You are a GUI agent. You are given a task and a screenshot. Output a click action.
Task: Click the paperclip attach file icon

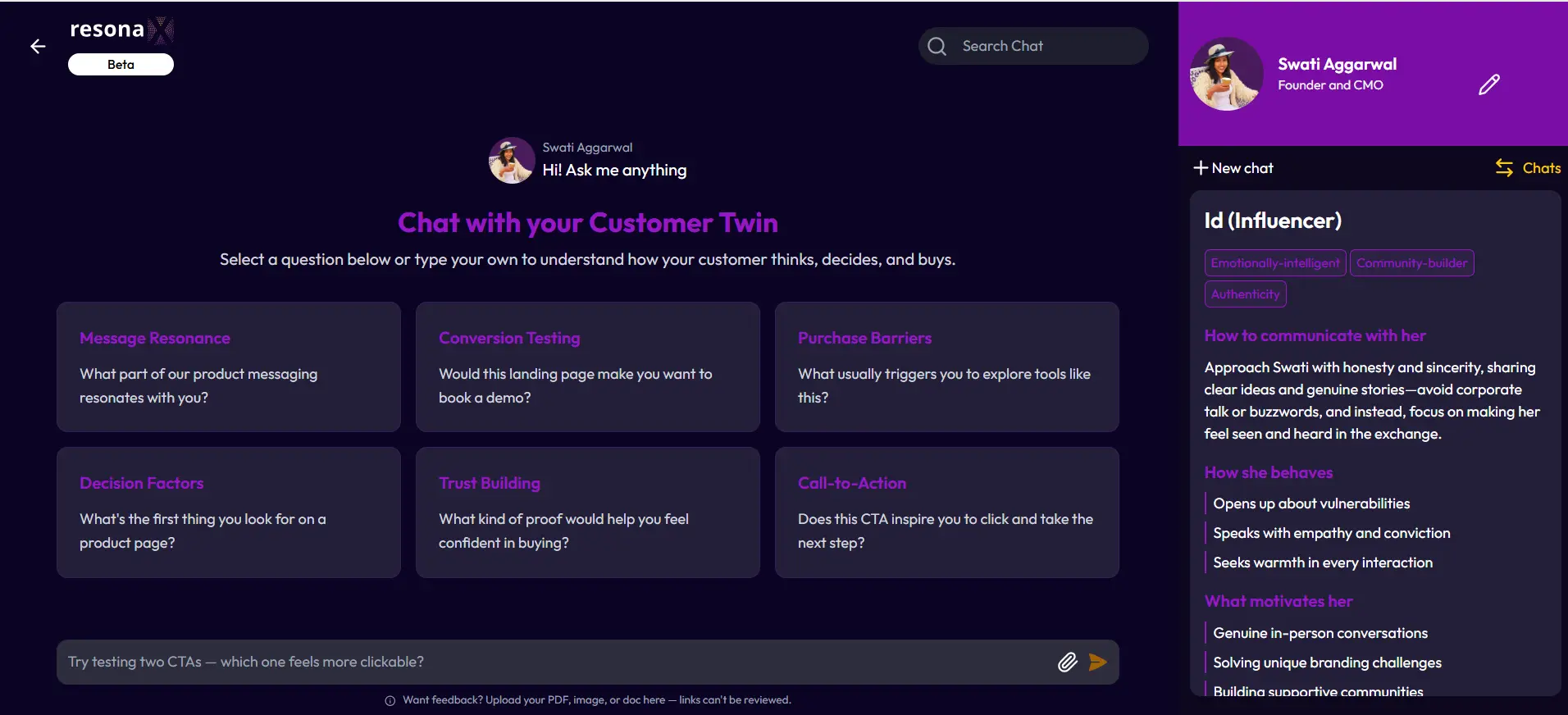pyautogui.click(x=1067, y=663)
